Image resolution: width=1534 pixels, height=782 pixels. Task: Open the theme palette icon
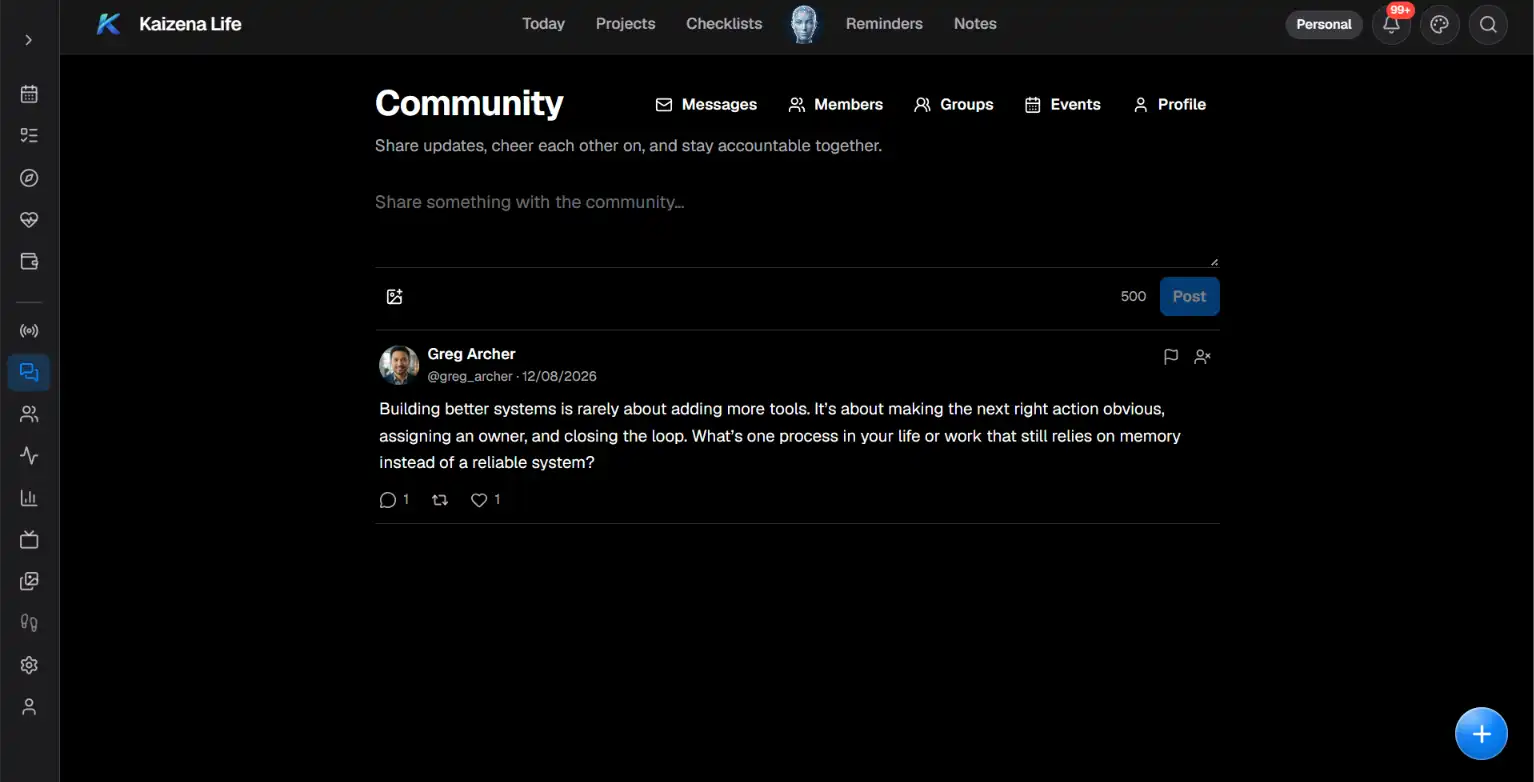(1439, 25)
